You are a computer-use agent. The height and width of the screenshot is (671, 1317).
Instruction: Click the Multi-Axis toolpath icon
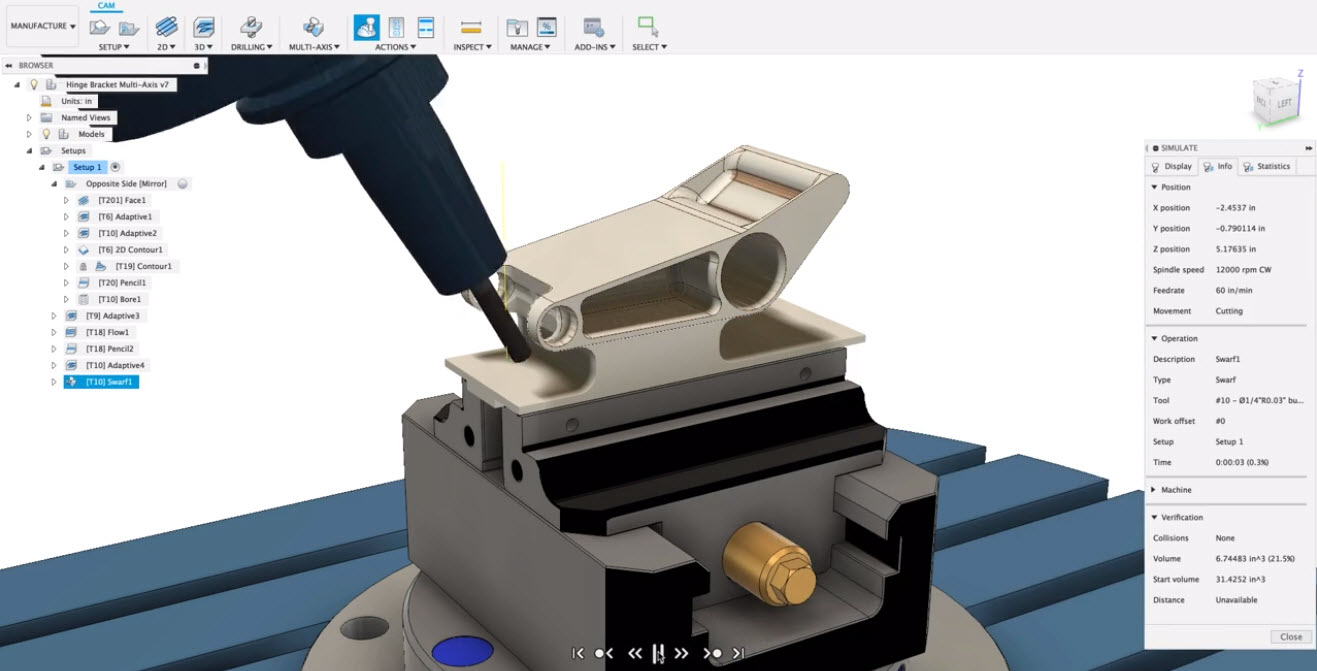click(x=313, y=27)
